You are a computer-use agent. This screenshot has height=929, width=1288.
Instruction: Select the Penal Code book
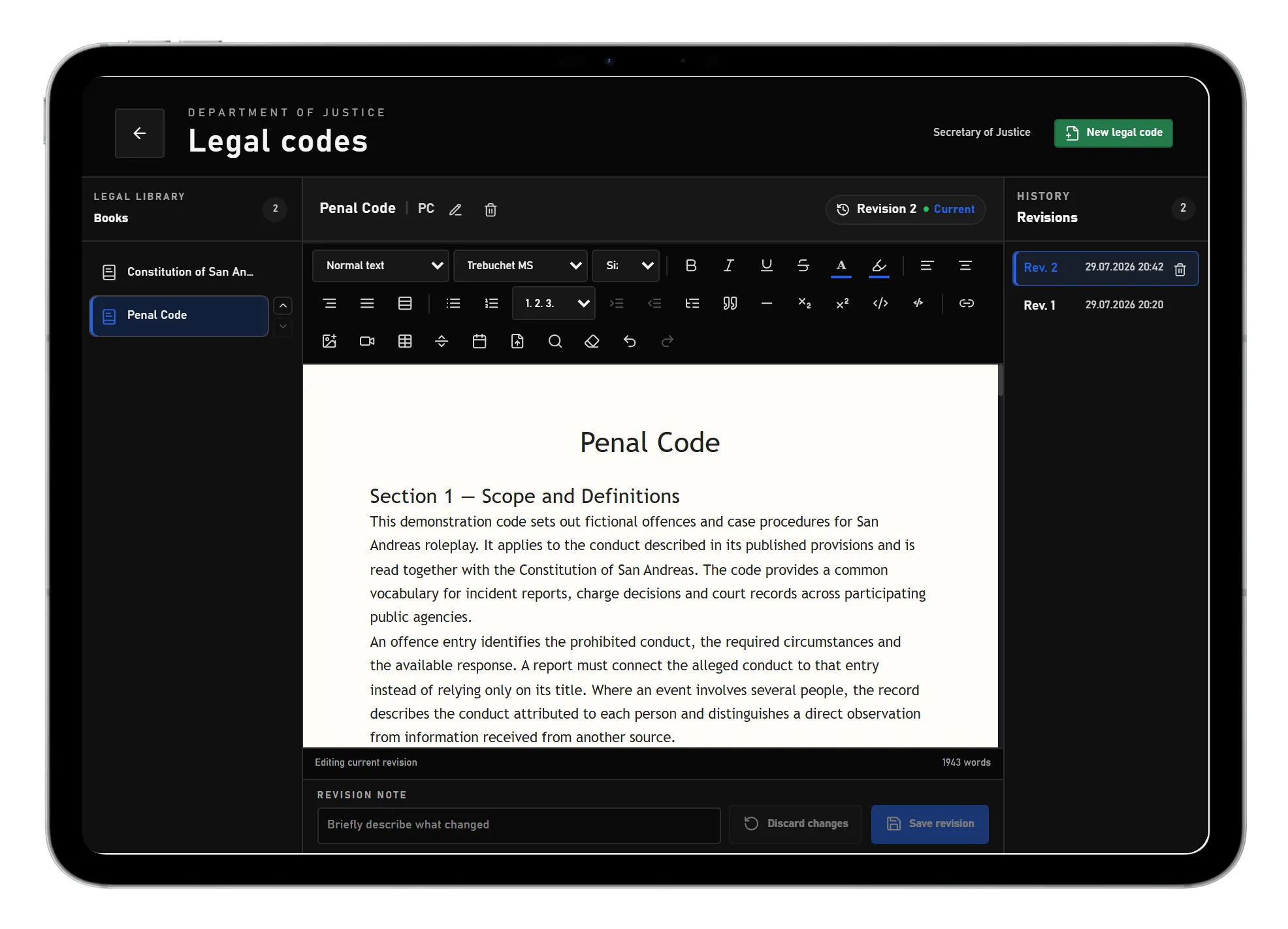(x=179, y=316)
